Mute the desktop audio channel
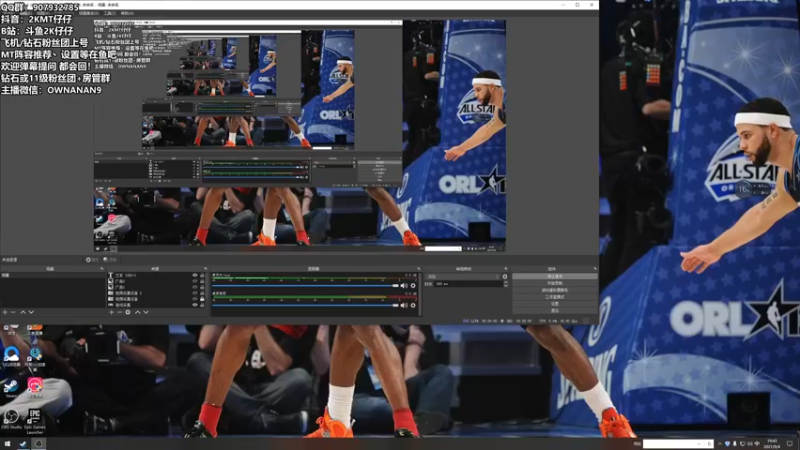800x450 pixels. (404, 306)
